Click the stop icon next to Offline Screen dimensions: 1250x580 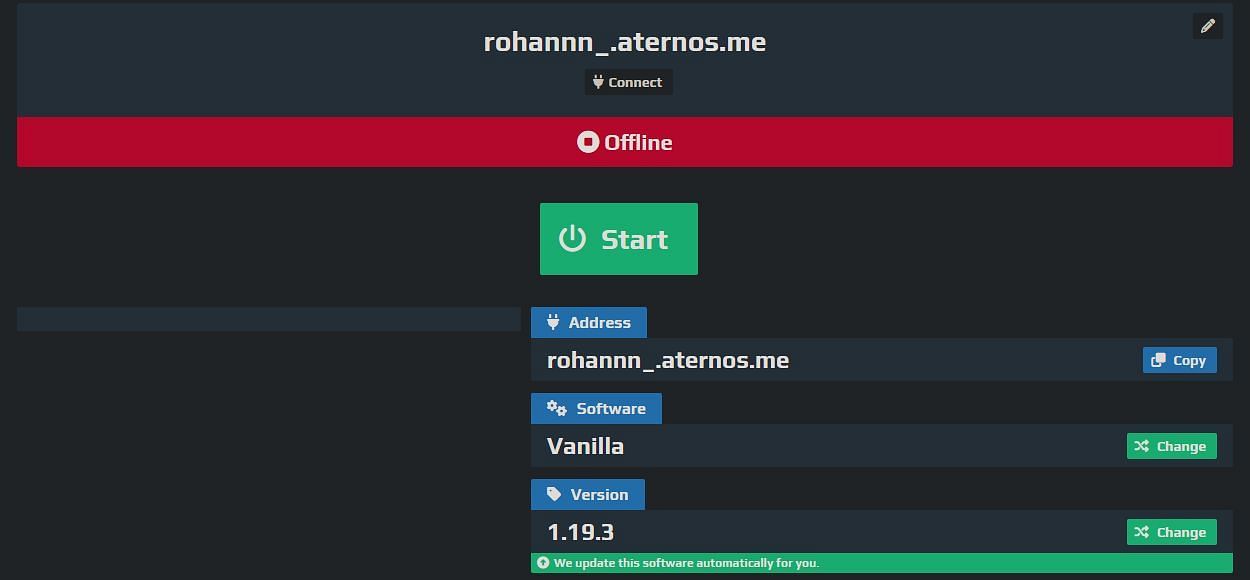[x=588, y=142]
